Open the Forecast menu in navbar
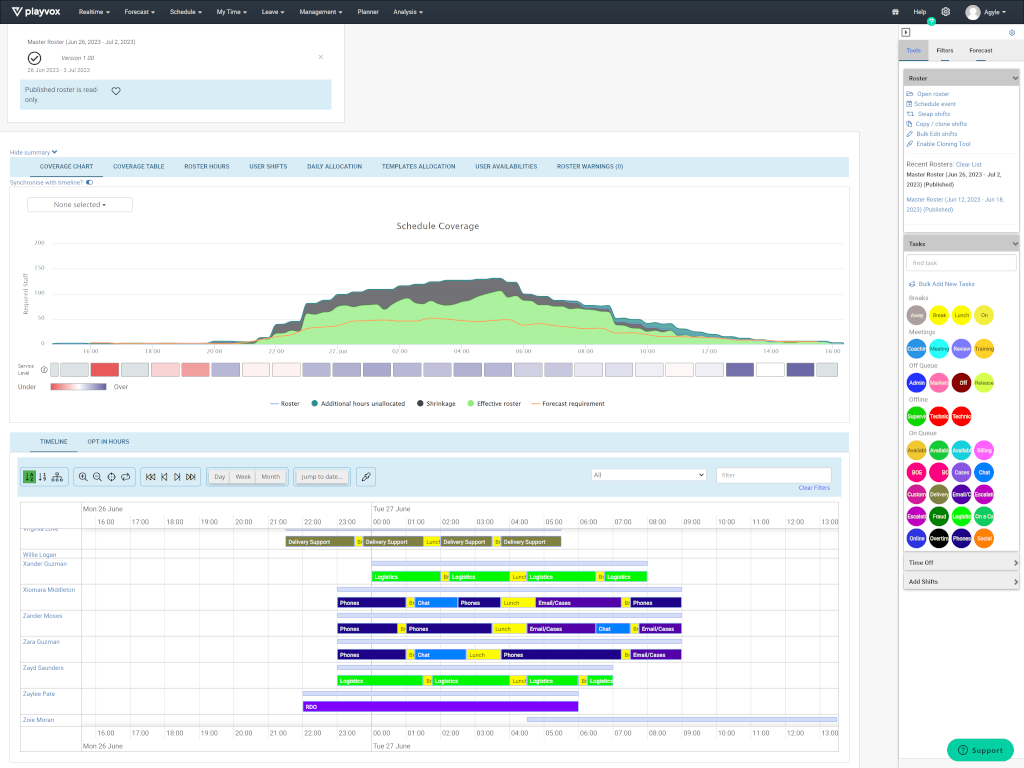 141,12
